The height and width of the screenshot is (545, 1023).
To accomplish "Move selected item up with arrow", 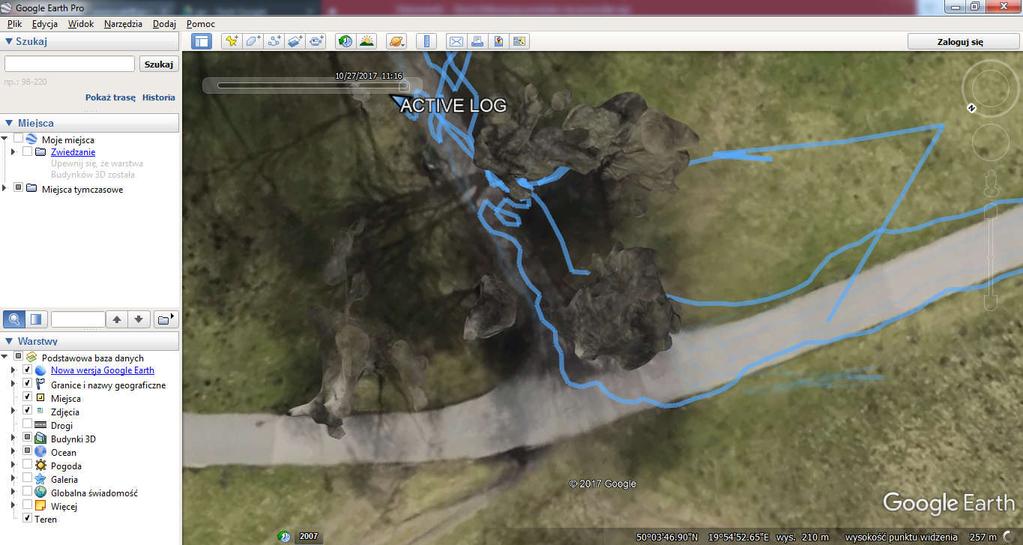I will tap(117, 319).
